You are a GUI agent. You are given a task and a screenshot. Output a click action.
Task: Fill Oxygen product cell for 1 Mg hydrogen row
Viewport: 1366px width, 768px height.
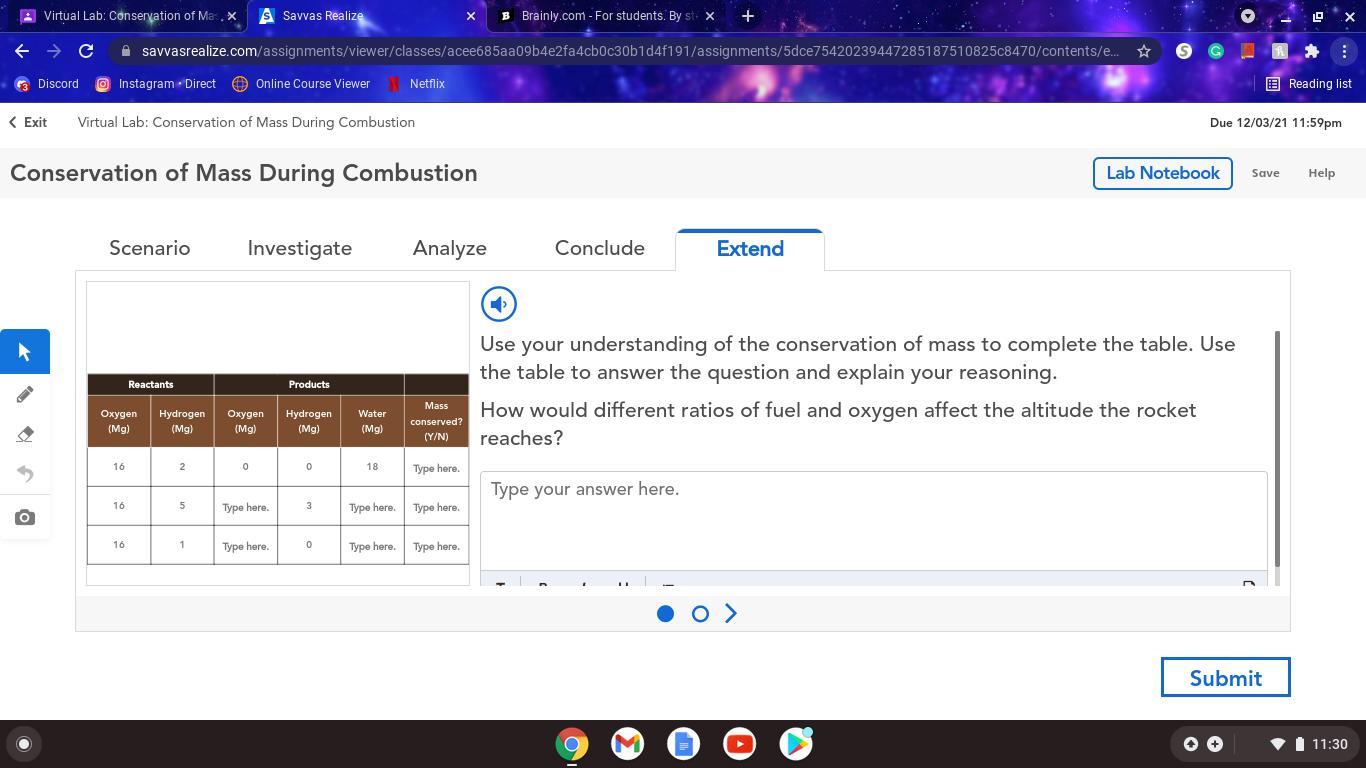click(245, 546)
